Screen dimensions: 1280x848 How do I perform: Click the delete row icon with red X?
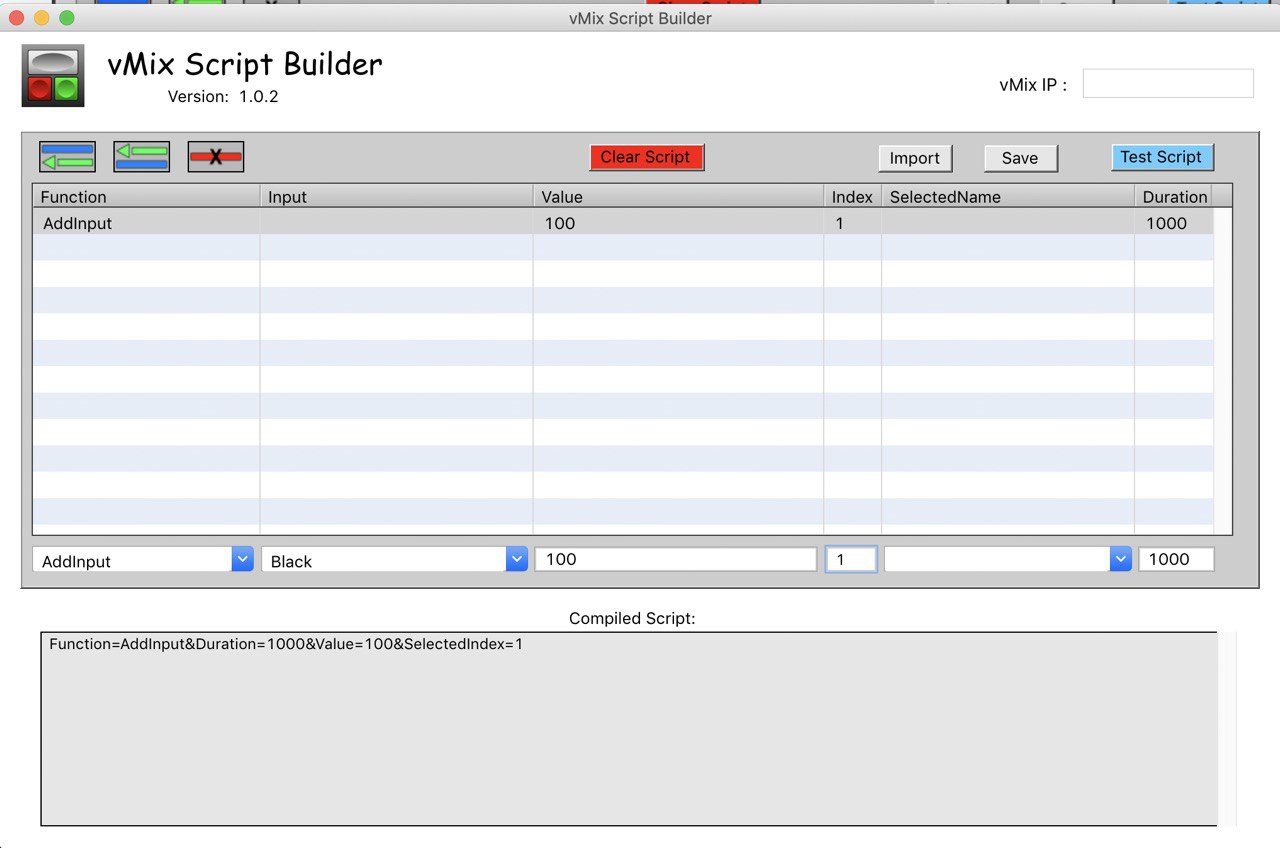[216, 157]
